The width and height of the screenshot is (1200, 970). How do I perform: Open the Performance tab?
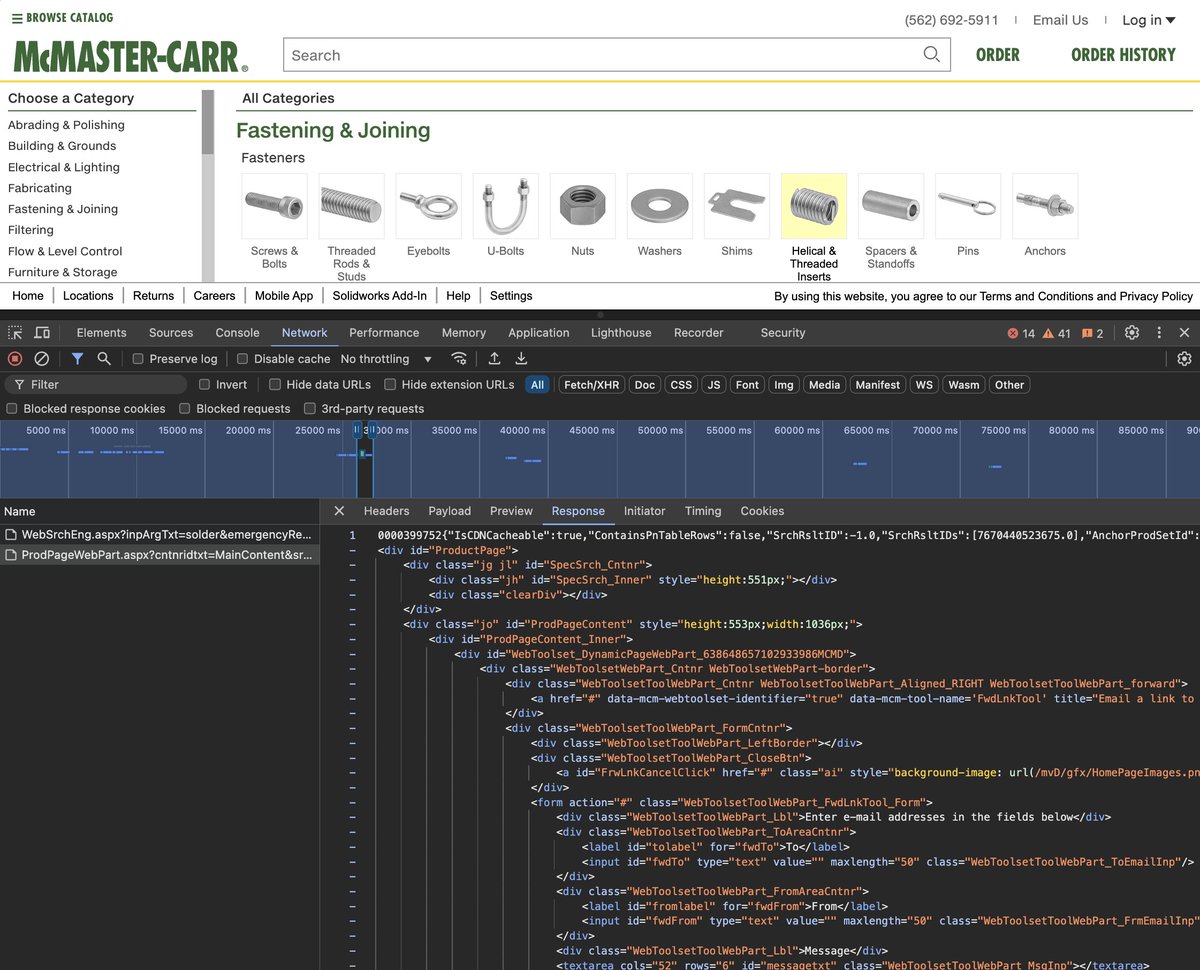click(x=384, y=333)
